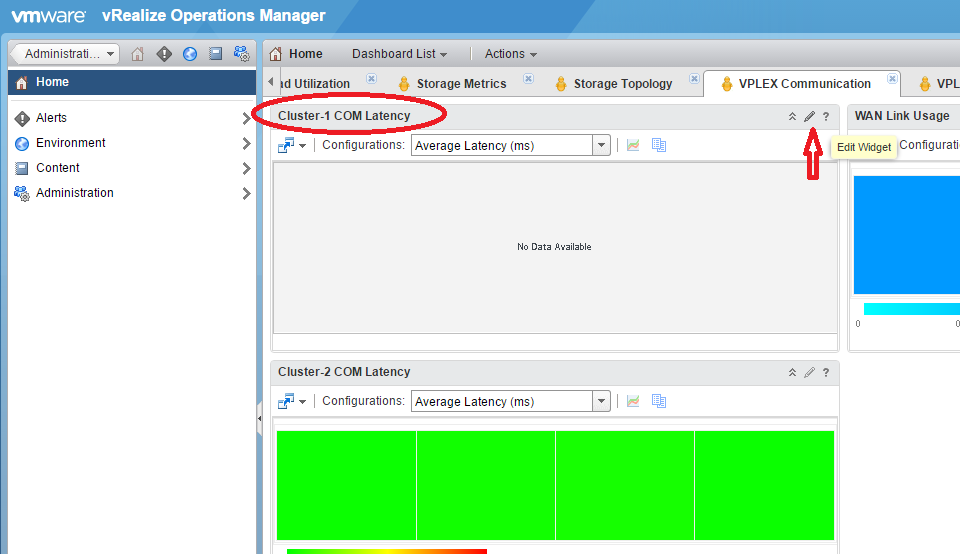Click copy-sheets icon in Cluster-1 toolbar
960x554 pixels.
tap(659, 145)
